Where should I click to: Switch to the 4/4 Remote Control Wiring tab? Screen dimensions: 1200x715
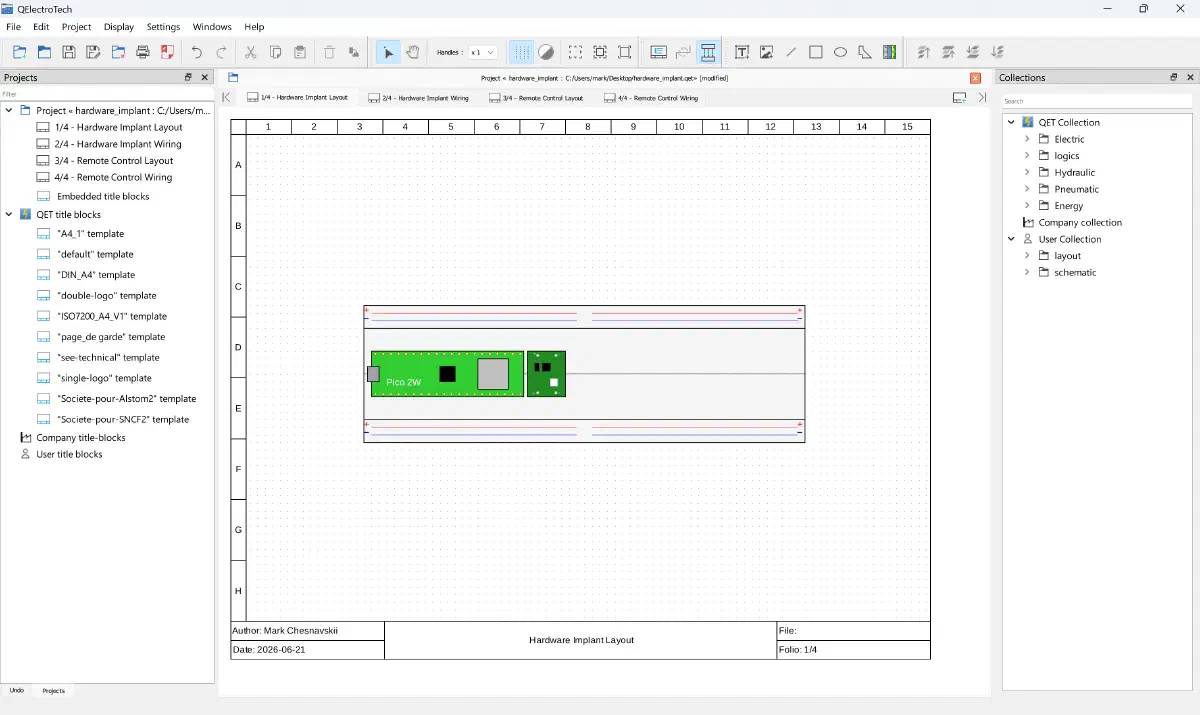click(652, 98)
